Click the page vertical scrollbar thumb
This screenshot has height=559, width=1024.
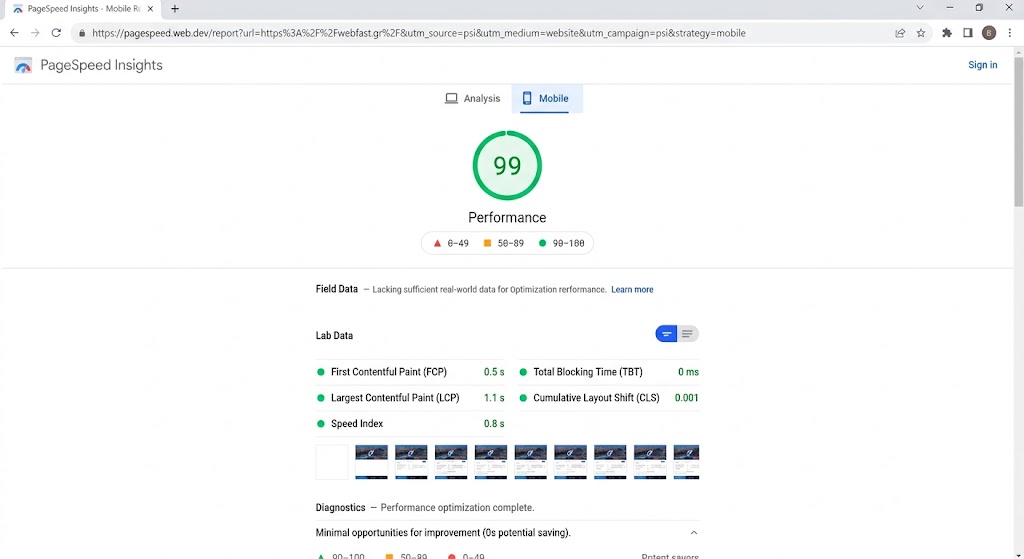1018,132
